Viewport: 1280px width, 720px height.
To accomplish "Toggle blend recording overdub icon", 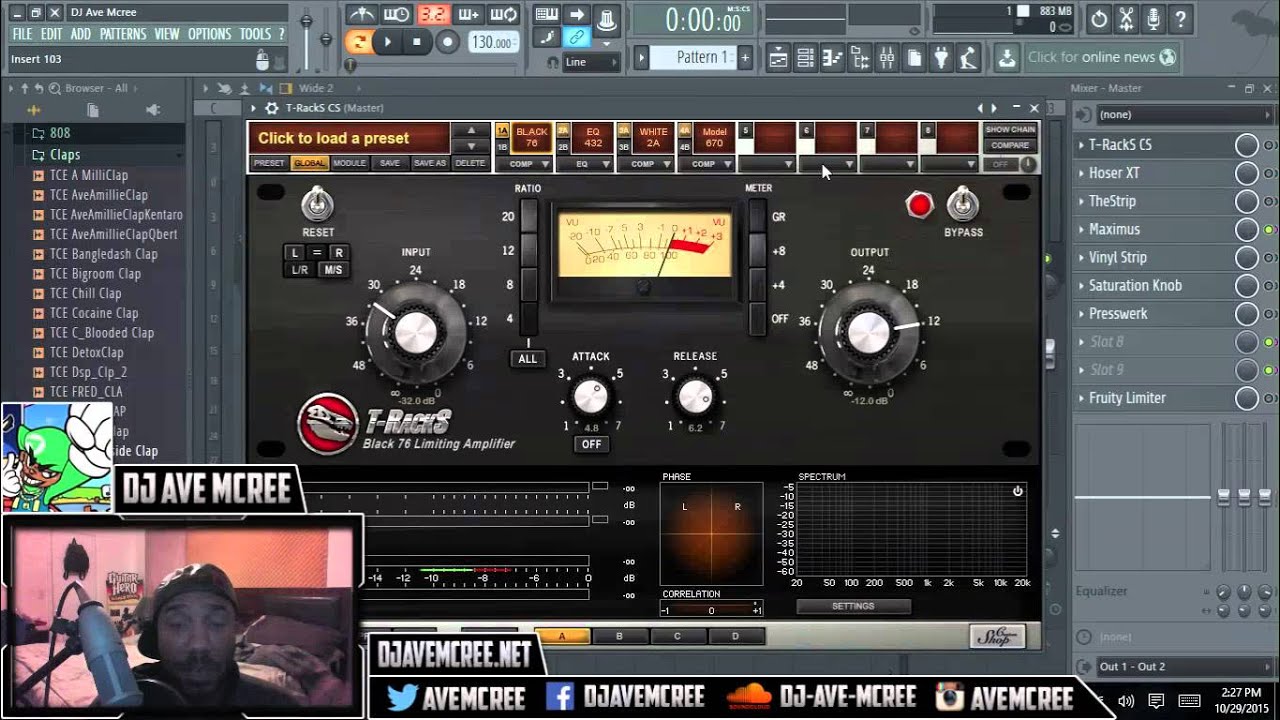I will [469, 14].
